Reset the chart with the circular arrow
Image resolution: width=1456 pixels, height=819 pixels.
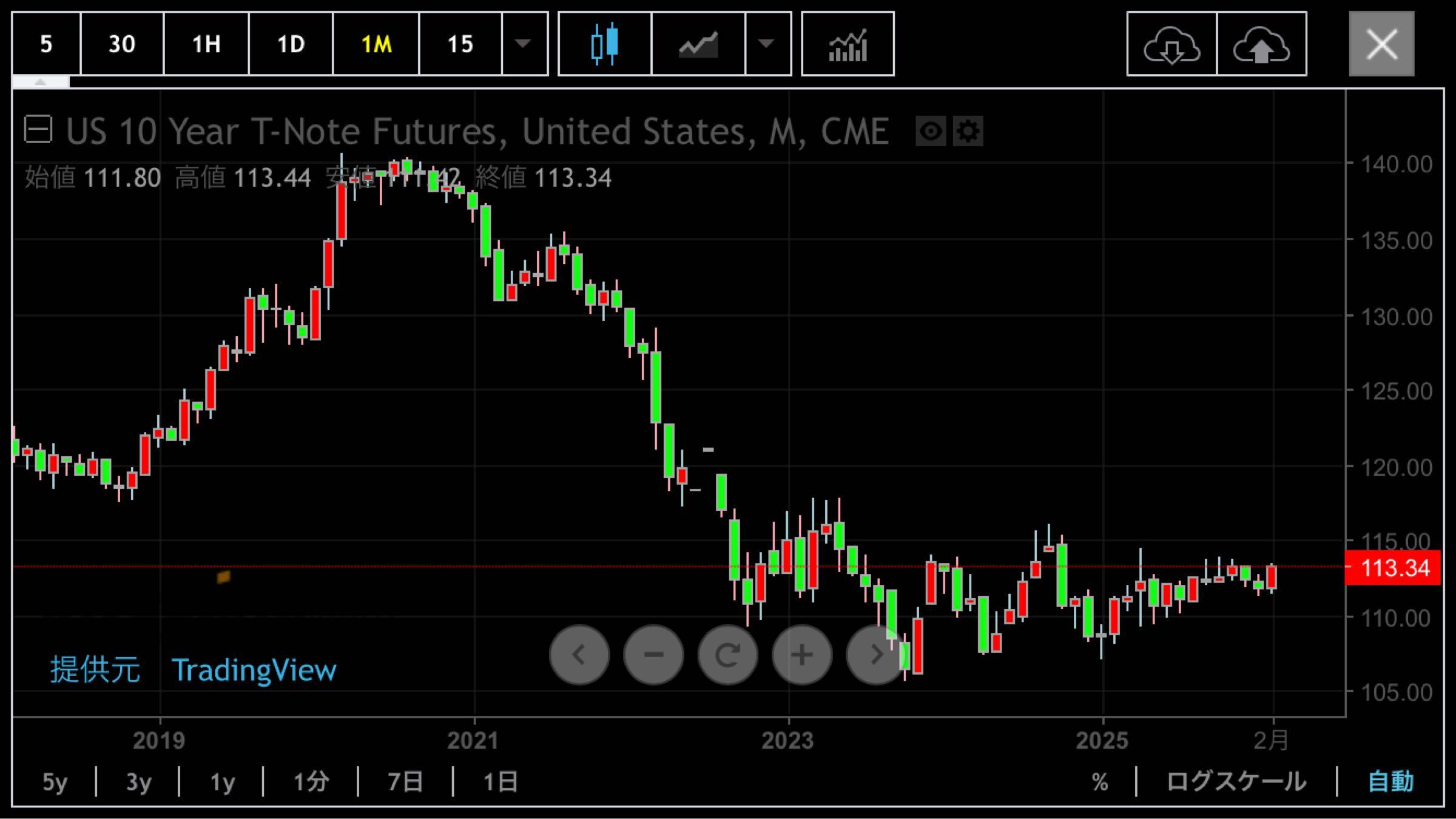727,655
